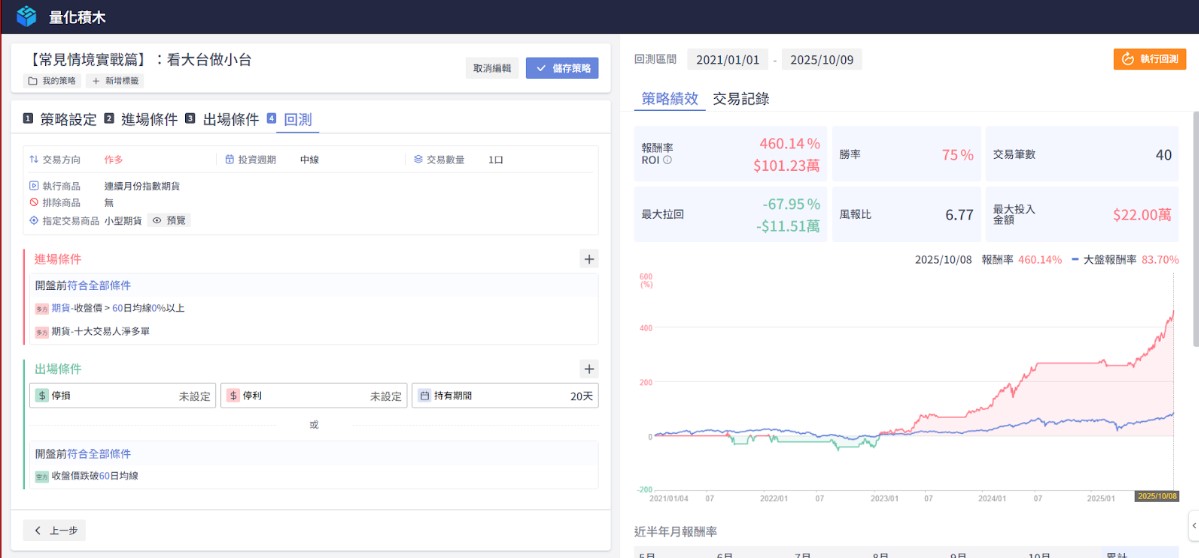Screen dimensions: 1199x558
Task: Go to step 2 進場條件 tab
Action: pyautogui.click(x=141, y=120)
